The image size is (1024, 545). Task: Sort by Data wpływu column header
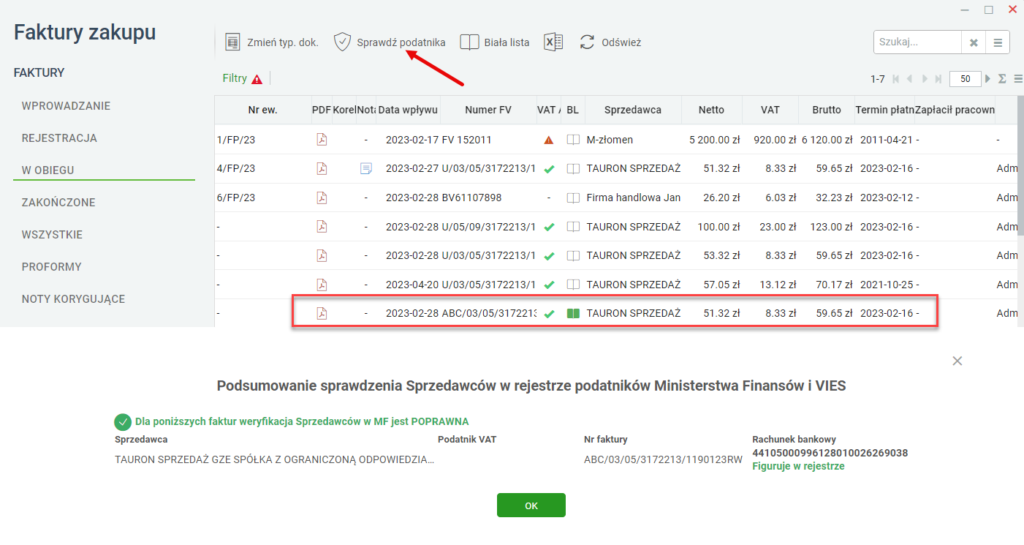point(408,110)
